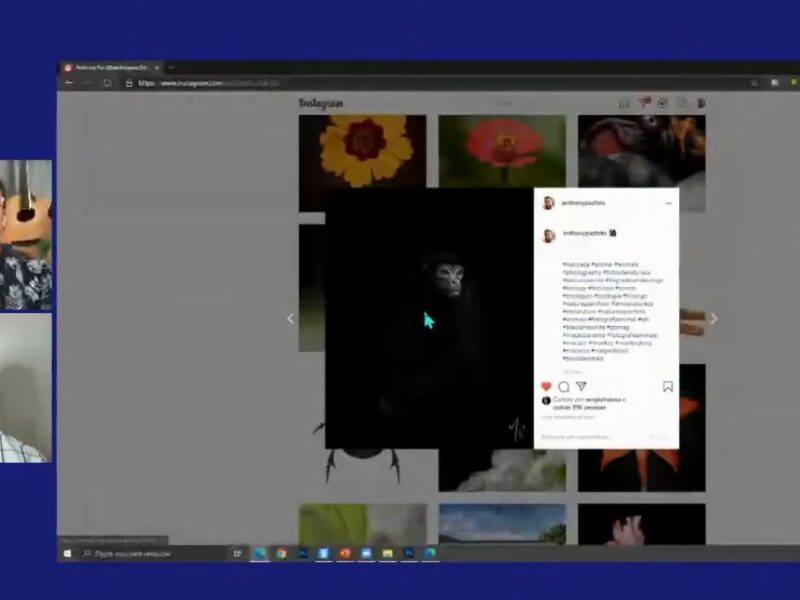Open the Instagram explore compass icon
The image size is (800, 600).
(662, 103)
